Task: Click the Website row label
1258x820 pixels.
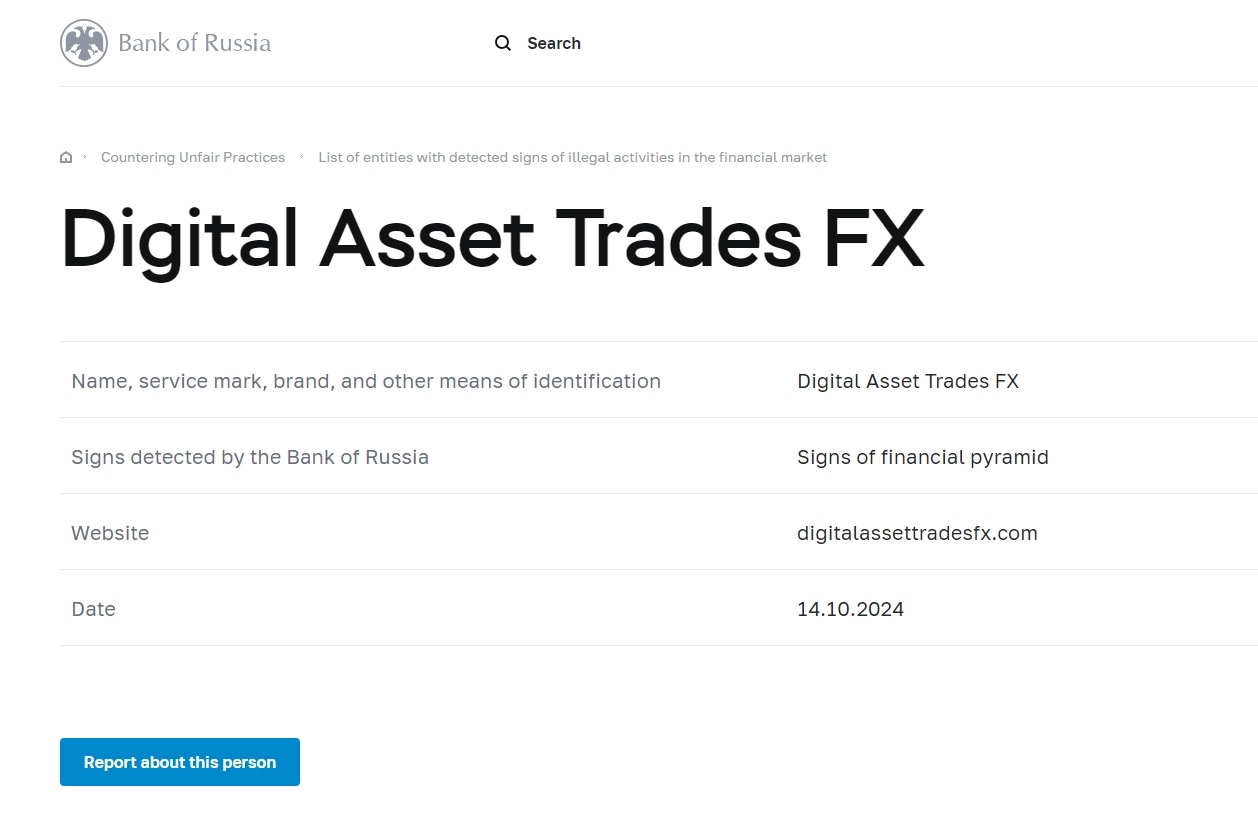Action: (110, 533)
